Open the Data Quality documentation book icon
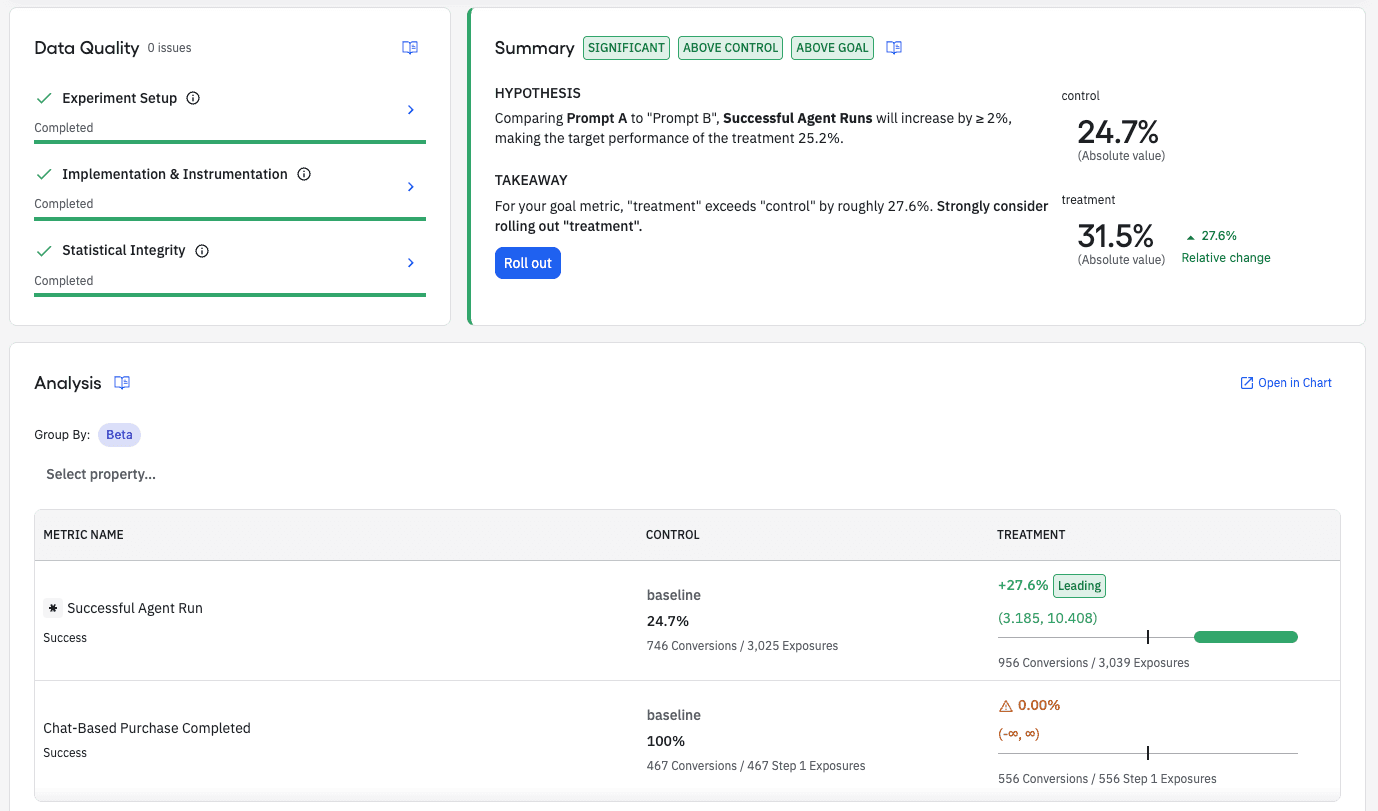1378x811 pixels. [x=410, y=48]
